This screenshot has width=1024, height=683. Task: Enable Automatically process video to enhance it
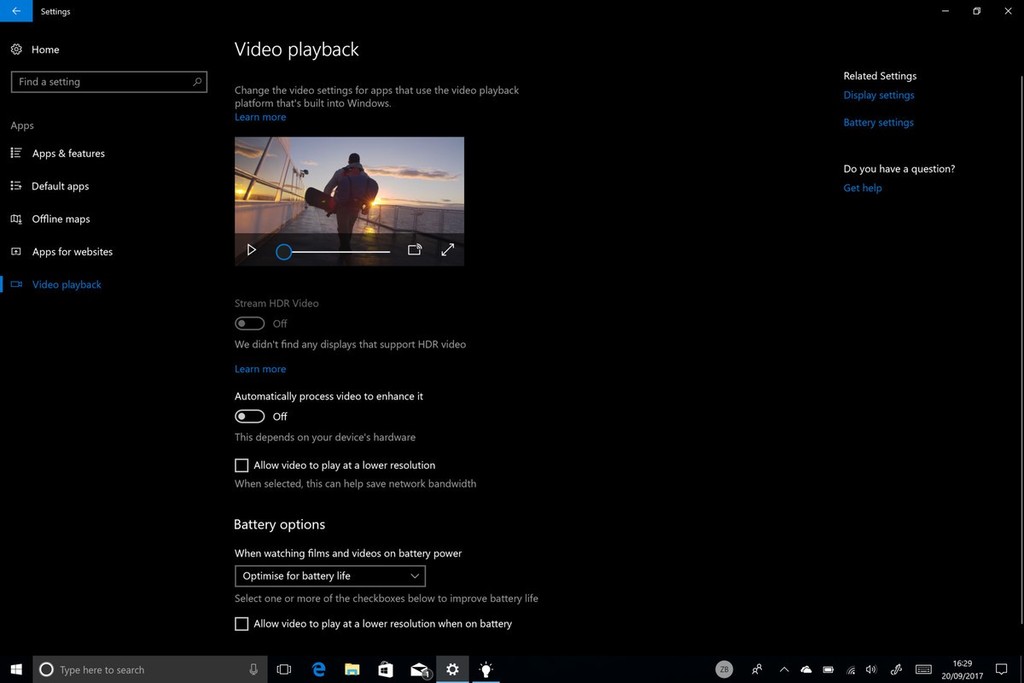pos(249,416)
